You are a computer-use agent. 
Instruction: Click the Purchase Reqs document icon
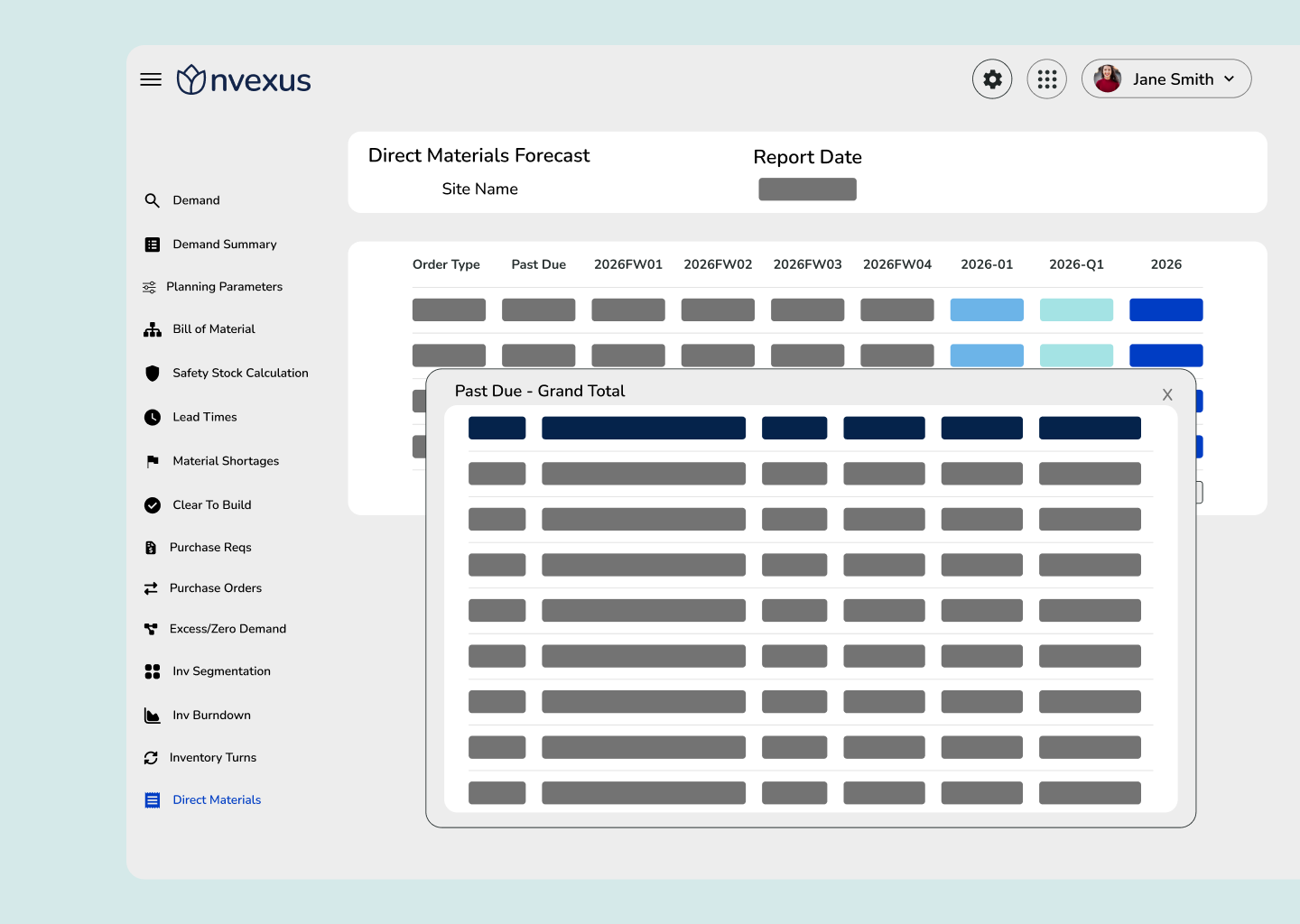click(x=151, y=548)
